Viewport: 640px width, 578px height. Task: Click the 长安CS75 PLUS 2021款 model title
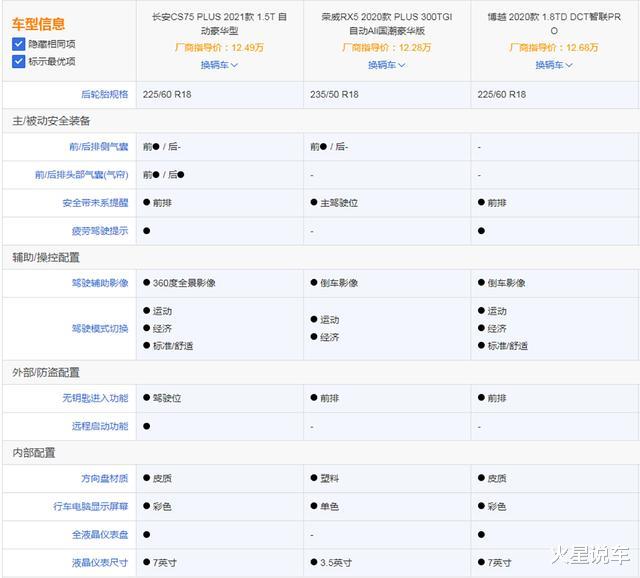[219, 24]
